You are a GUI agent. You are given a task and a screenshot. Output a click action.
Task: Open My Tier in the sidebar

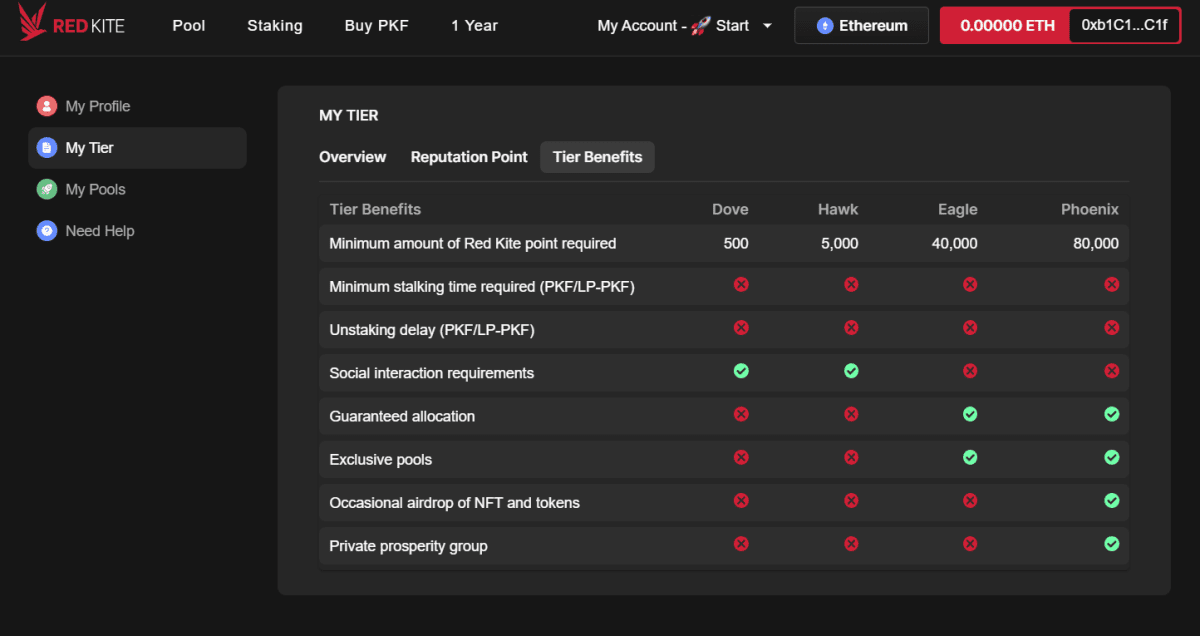137,148
